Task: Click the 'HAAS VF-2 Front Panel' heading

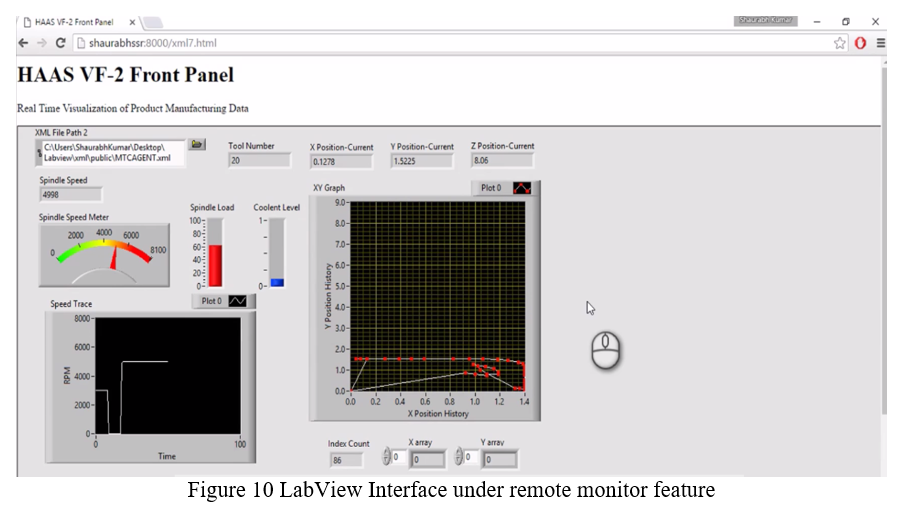Action: pos(126,75)
